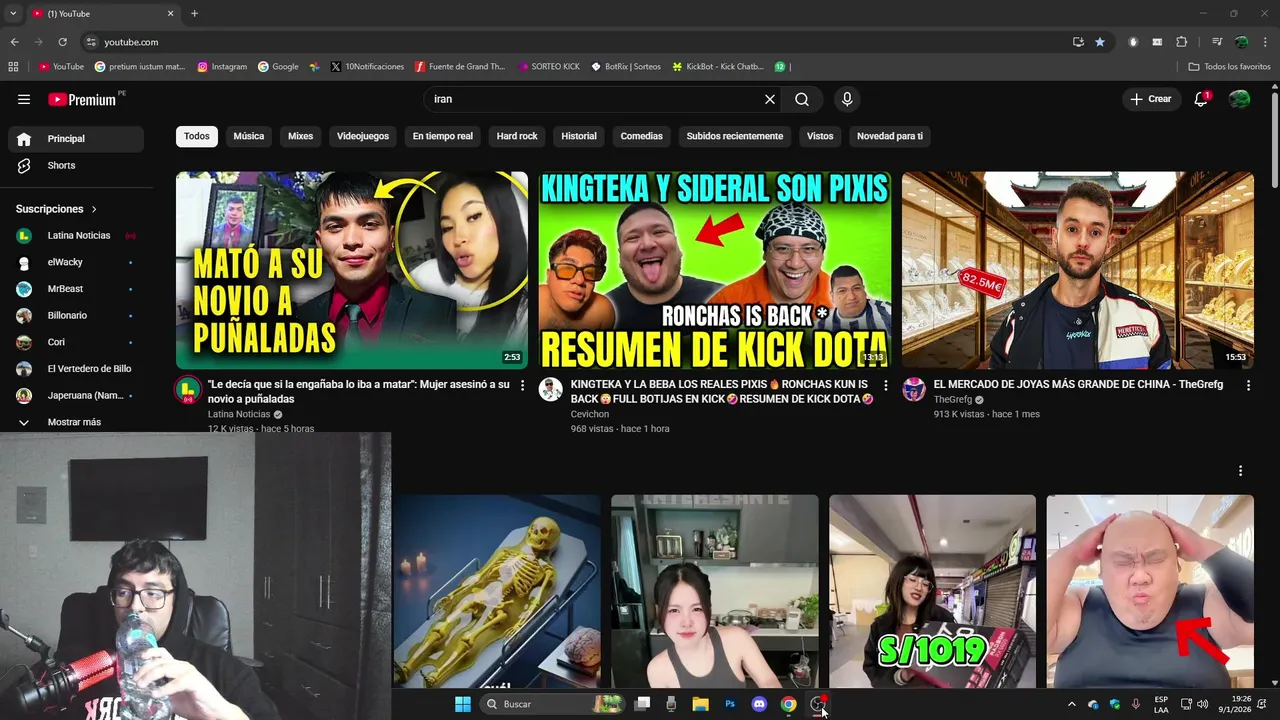Screen dimensions: 1280x720
Task: Click the YouTube Premium logo
Action: point(82,99)
